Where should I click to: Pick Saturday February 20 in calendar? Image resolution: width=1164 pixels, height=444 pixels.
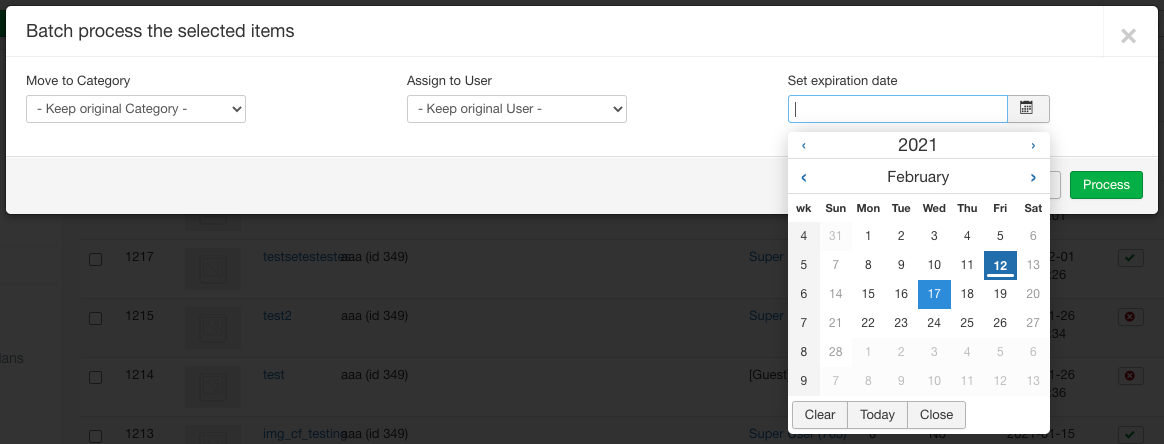pos(1033,294)
